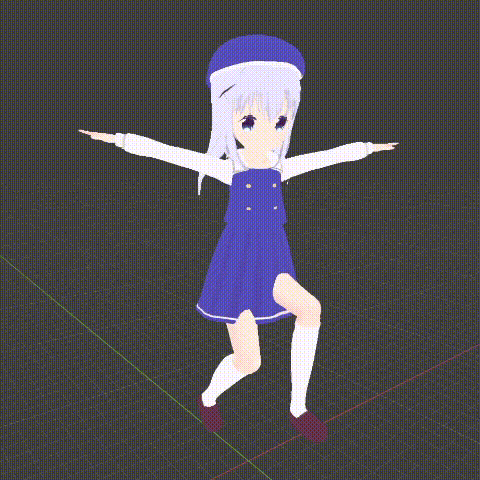
Task: Click the blue skirt of the dress
Action: pyautogui.click(x=247, y=270)
